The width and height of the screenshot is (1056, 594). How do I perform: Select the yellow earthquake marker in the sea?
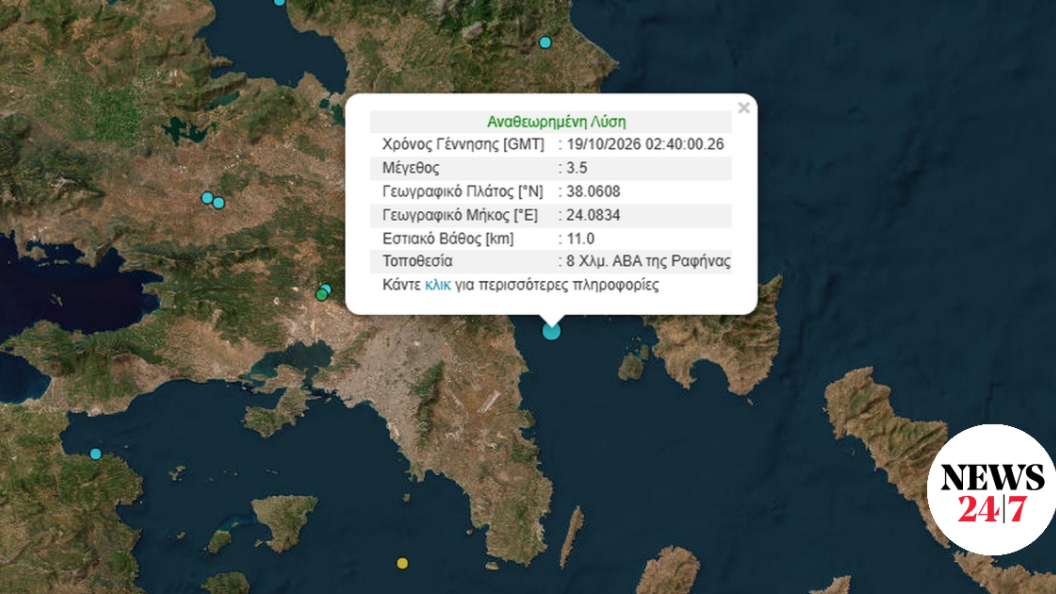click(402, 563)
